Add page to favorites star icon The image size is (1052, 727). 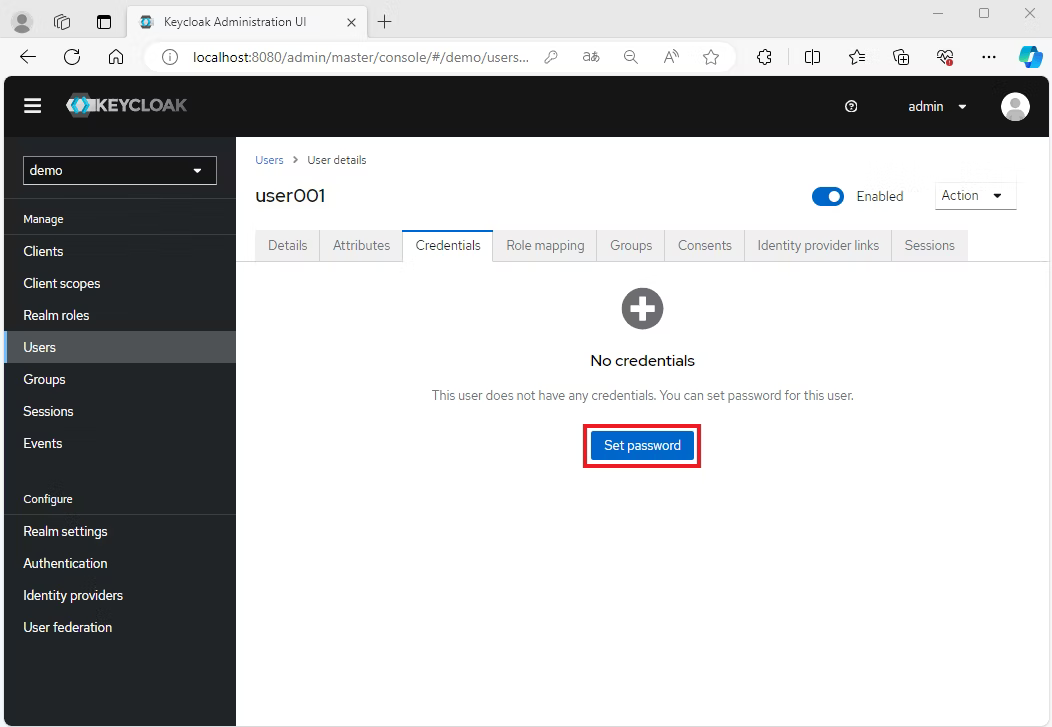[711, 57]
